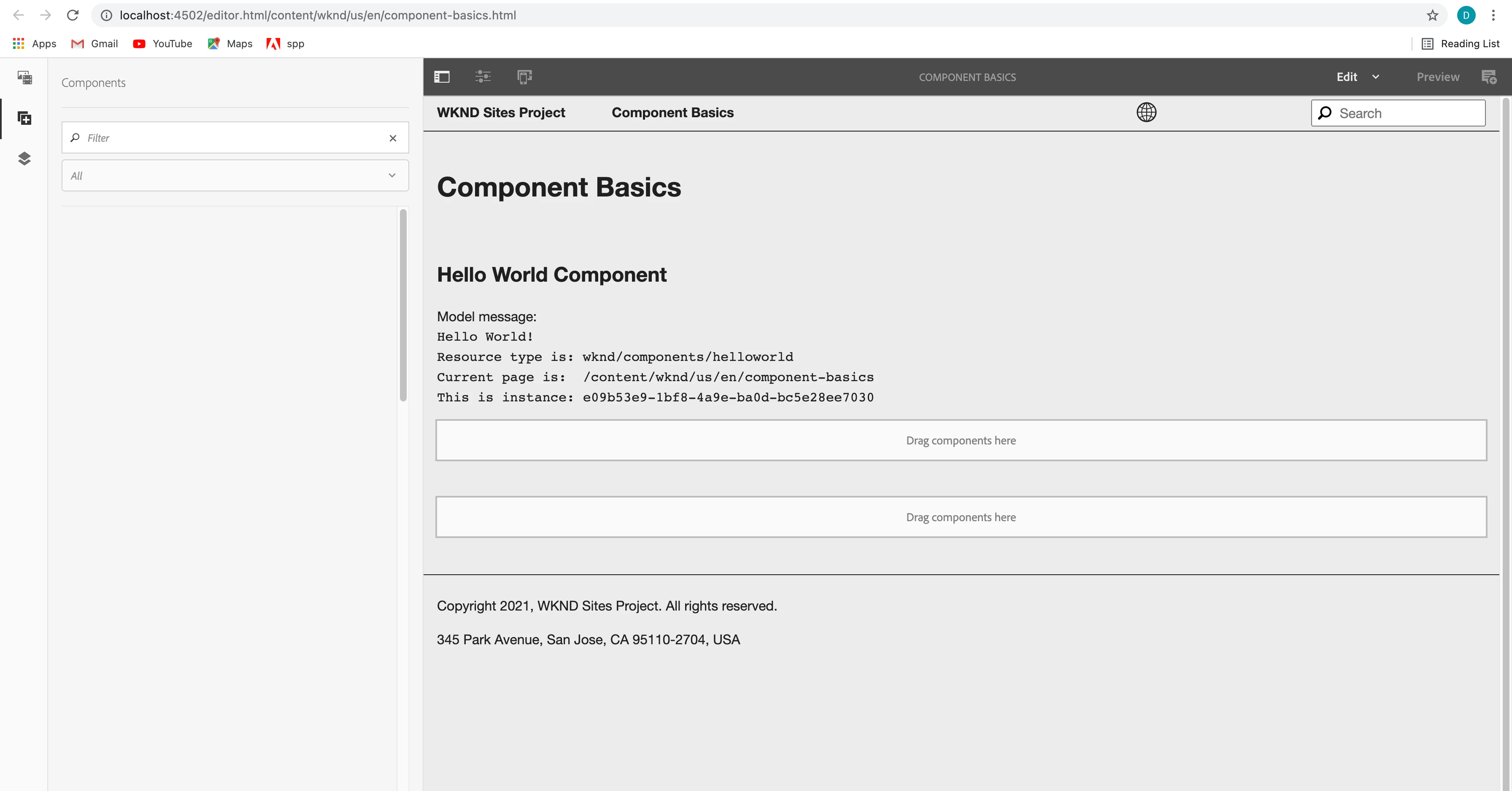
Task: Open Component Basics navigation item
Action: click(672, 113)
